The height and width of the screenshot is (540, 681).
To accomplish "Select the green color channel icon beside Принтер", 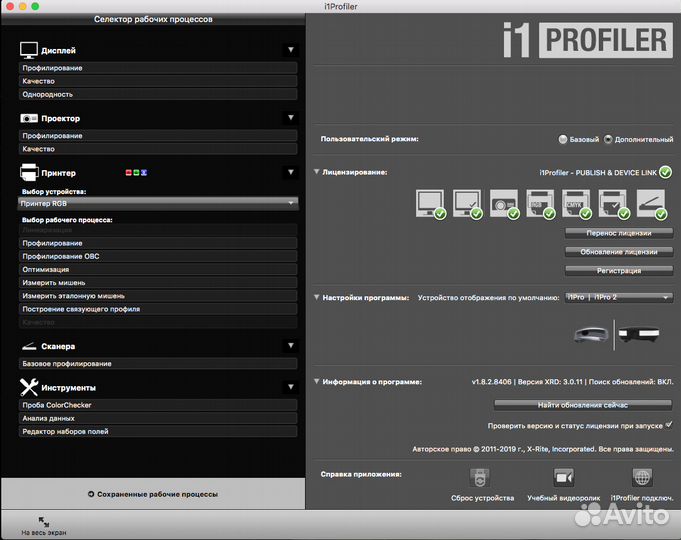I will click(x=136, y=172).
